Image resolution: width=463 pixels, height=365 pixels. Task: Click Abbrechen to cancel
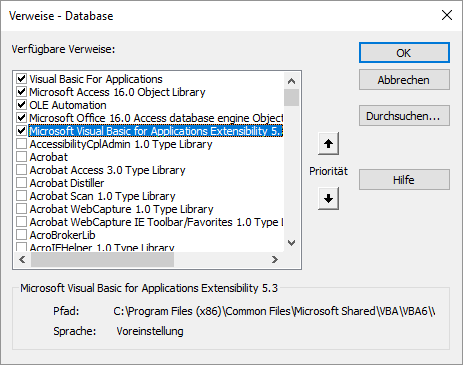(x=404, y=80)
